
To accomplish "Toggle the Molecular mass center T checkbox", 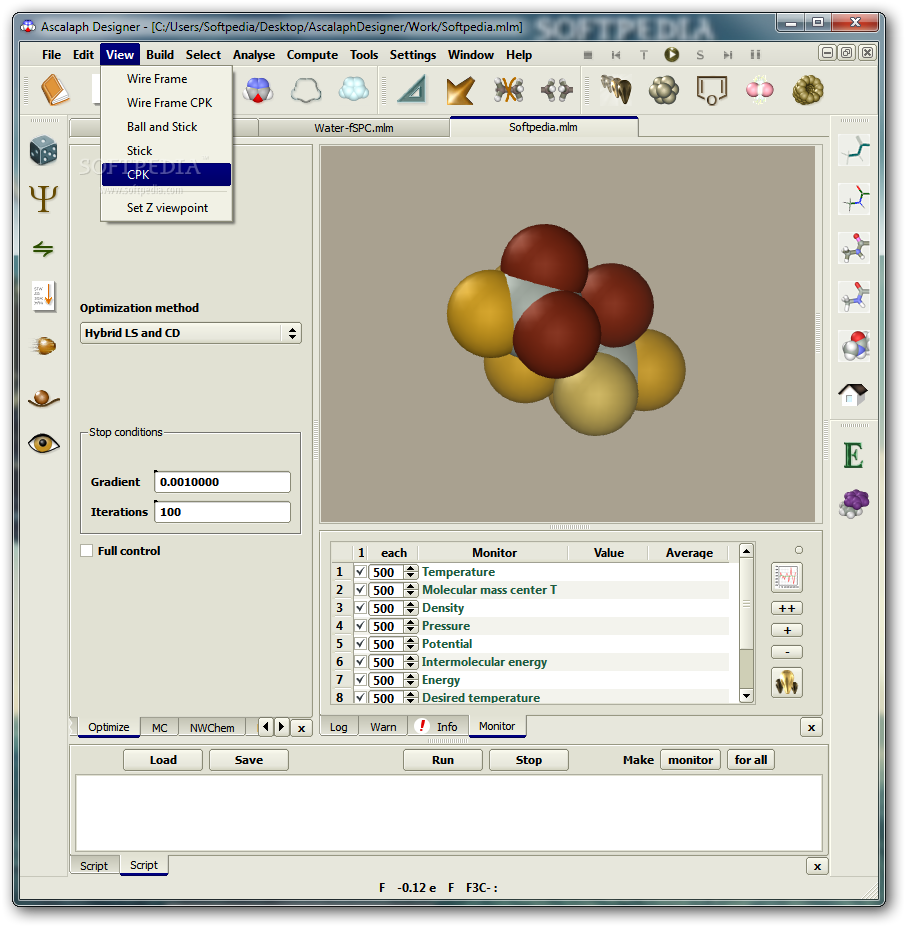I will (x=360, y=589).
